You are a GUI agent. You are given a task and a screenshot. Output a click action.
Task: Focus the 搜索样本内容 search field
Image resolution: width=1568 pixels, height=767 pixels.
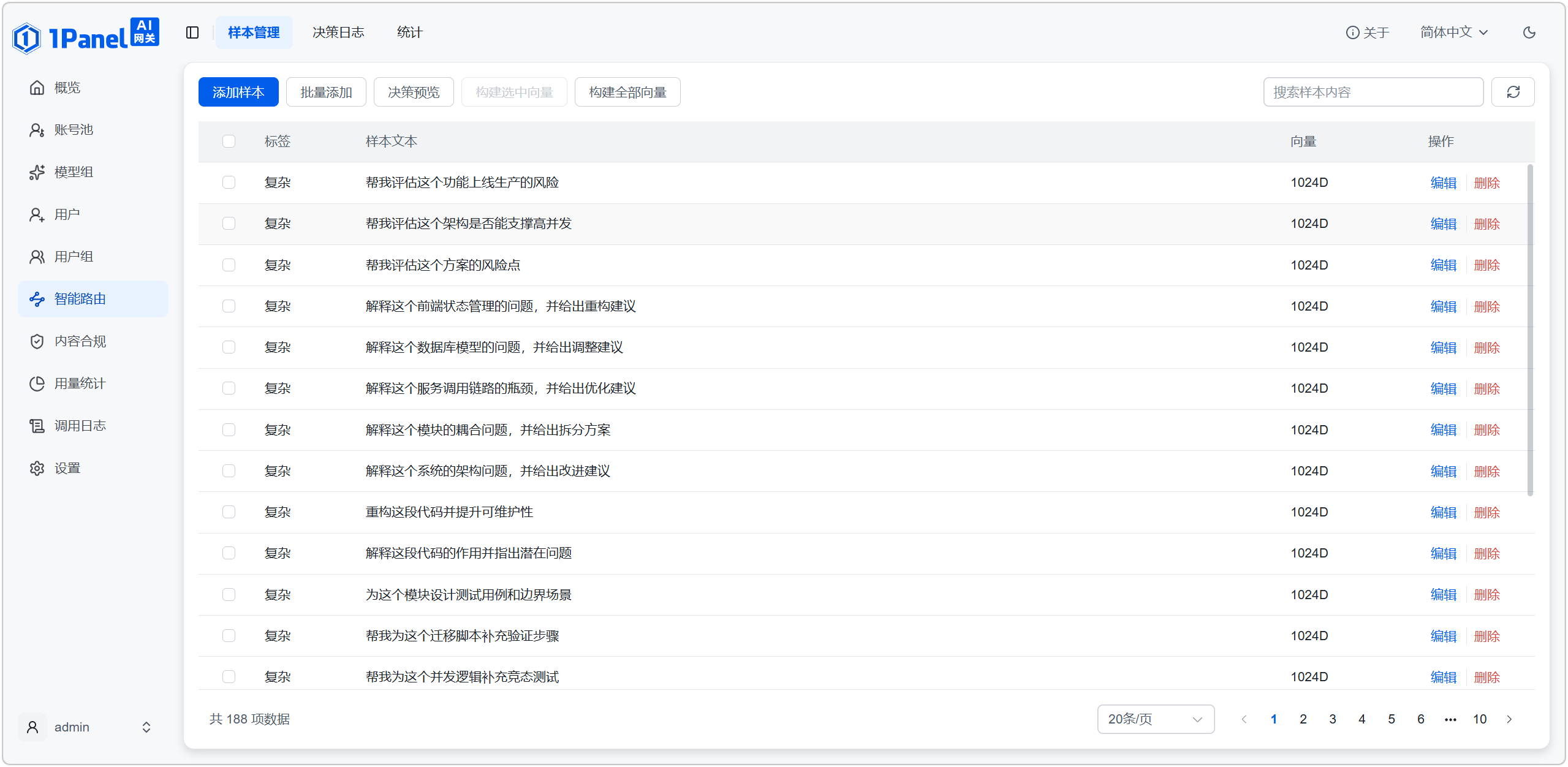[1373, 92]
